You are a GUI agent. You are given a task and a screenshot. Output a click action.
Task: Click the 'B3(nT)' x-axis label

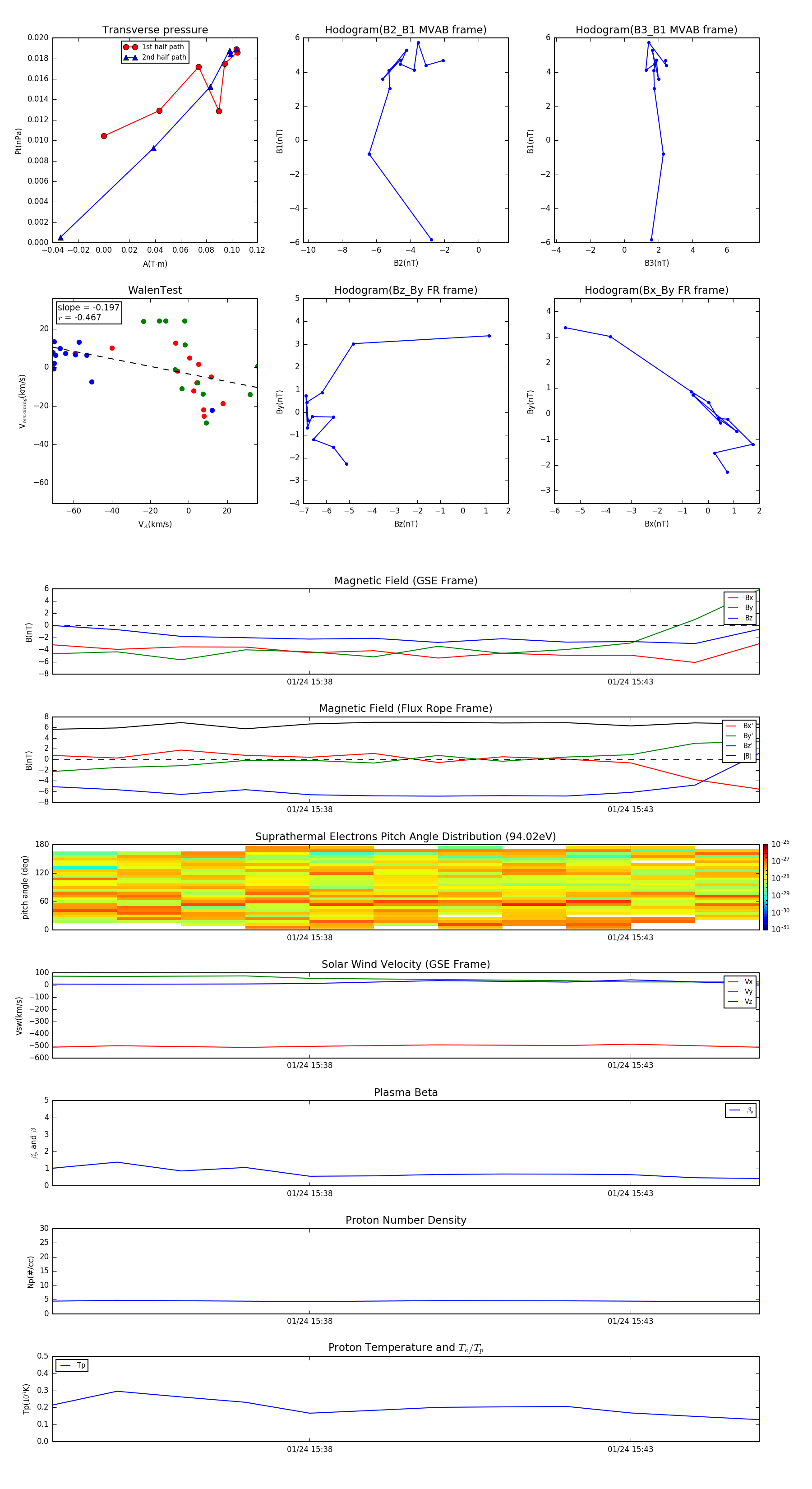[656, 263]
